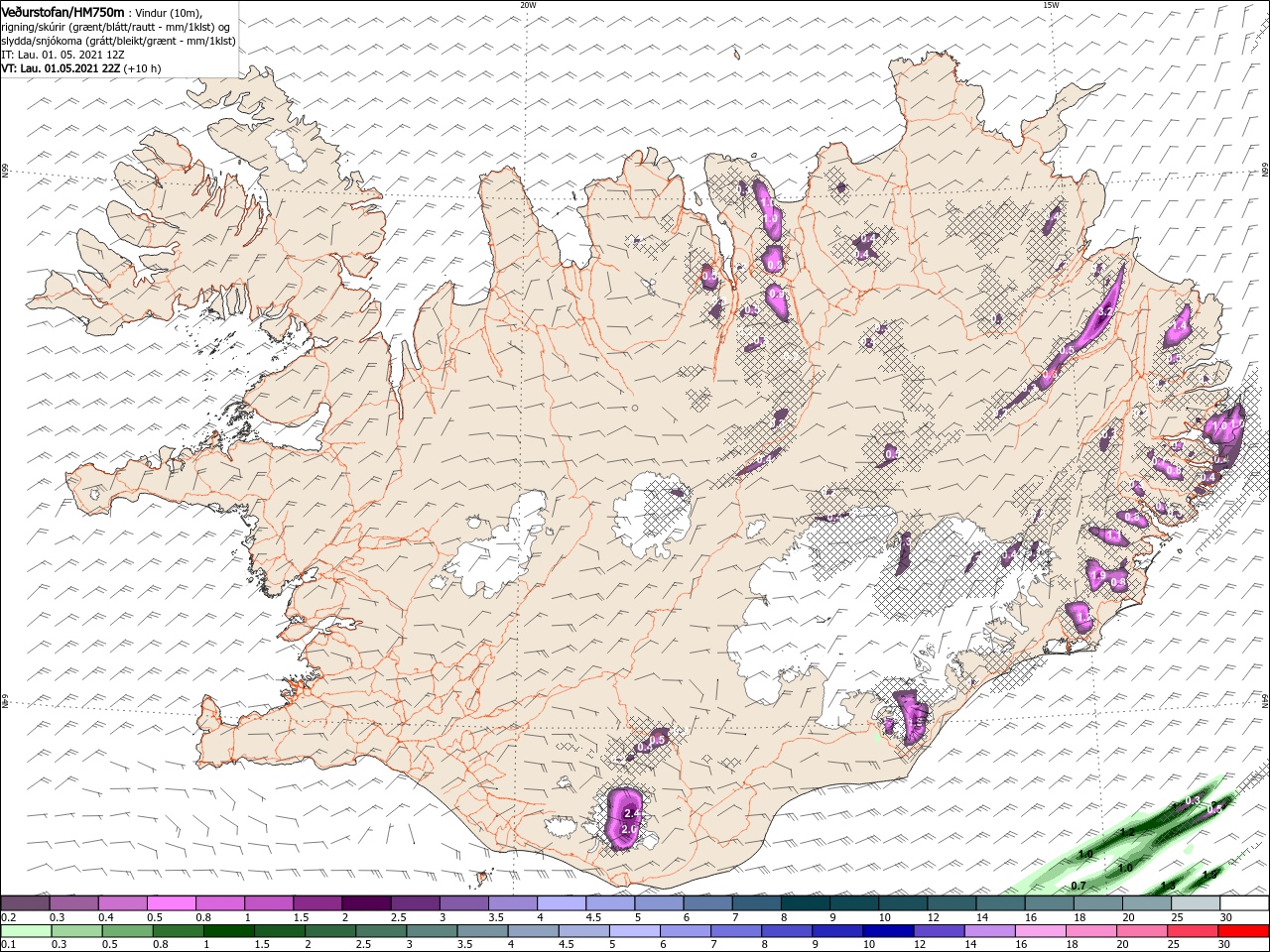The height and width of the screenshot is (952, 1270).
Task: Click the '0.1' label on the rain legend scale
Action: pos(7,945)
